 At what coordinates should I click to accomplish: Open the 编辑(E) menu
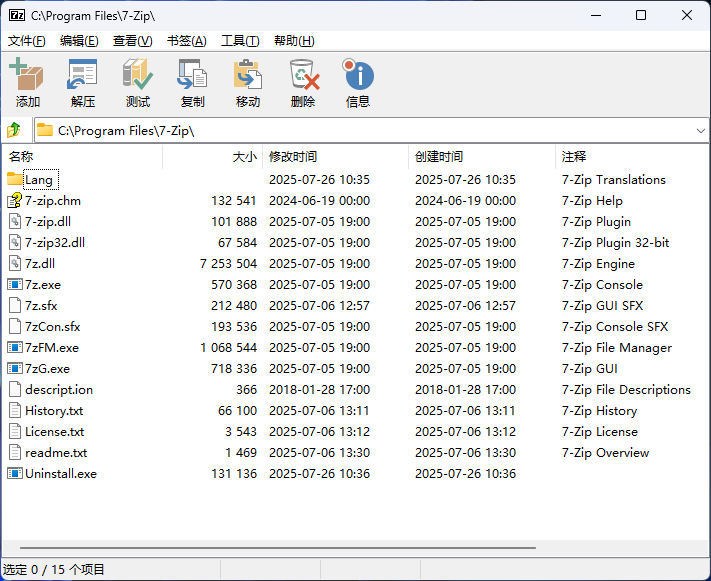(79, 41)
